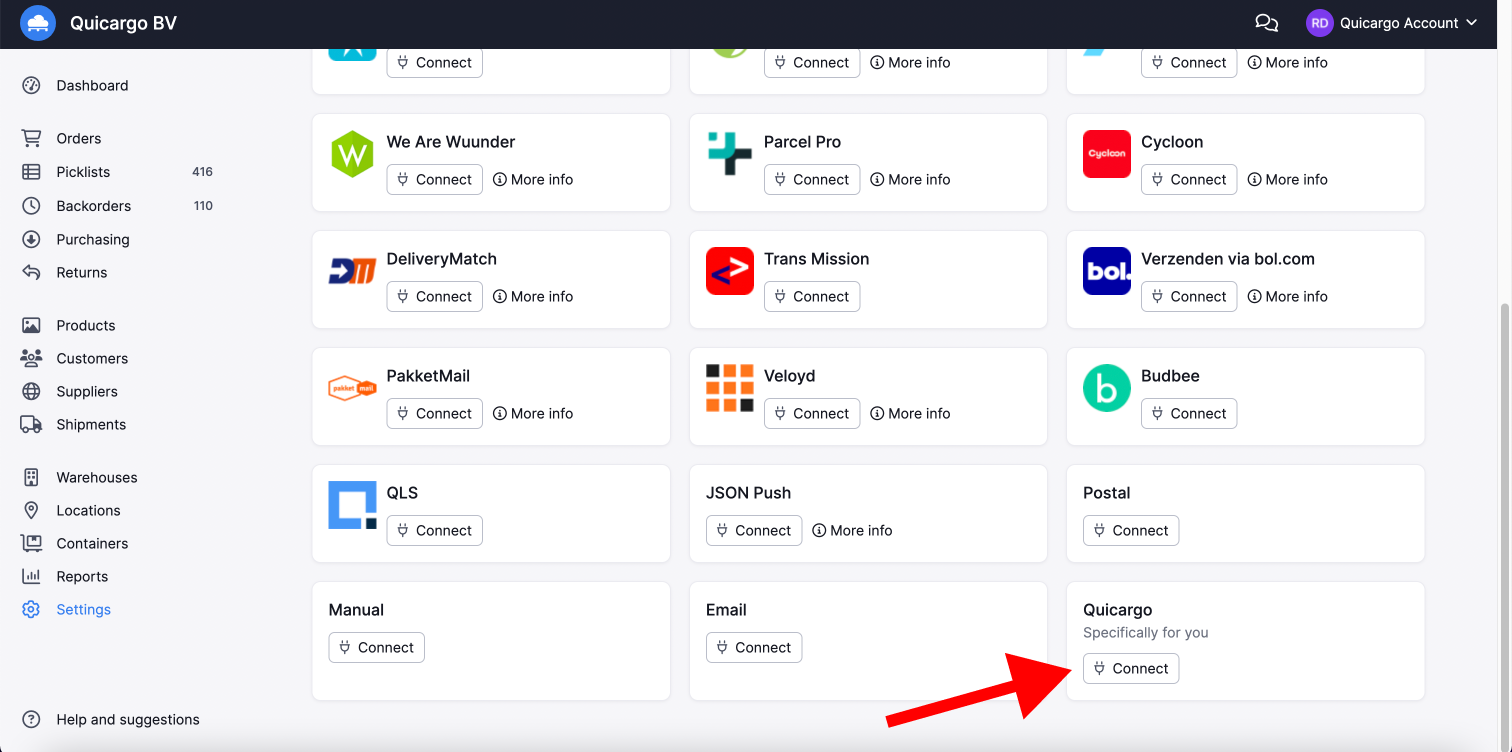
Task: Click the Shipments truck icon
Action: point(31,424)
